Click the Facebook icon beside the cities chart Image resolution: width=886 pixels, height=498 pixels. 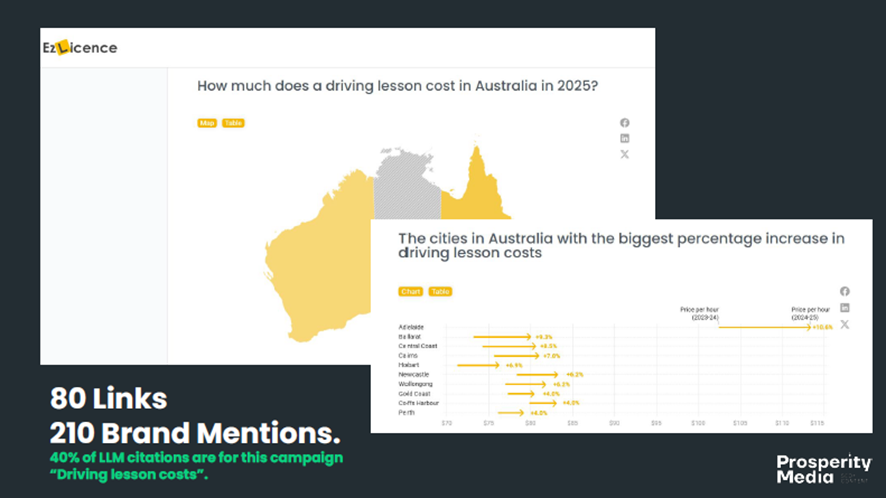pos(845,291)
